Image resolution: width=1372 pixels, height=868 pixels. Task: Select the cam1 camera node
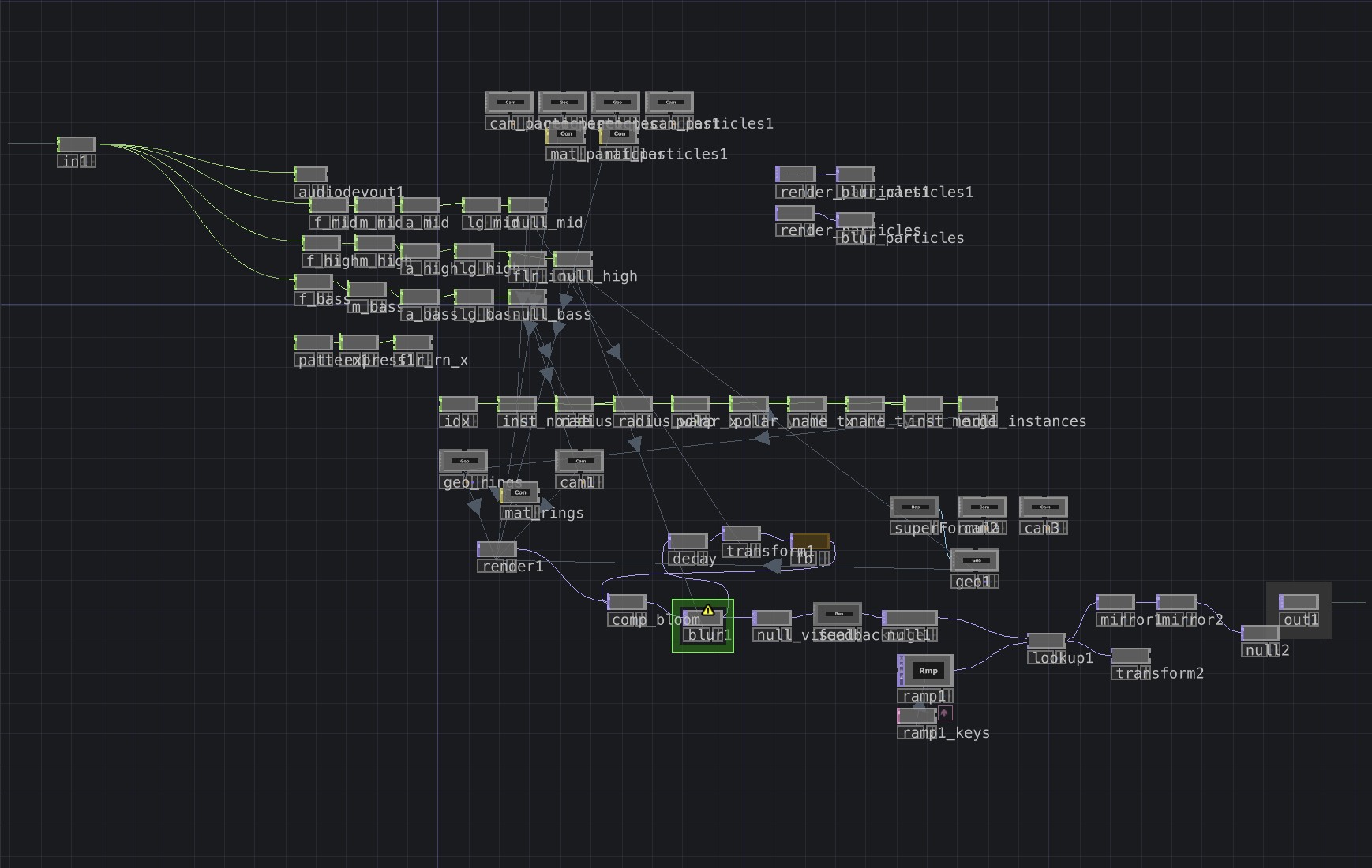(x=579, y=461)
